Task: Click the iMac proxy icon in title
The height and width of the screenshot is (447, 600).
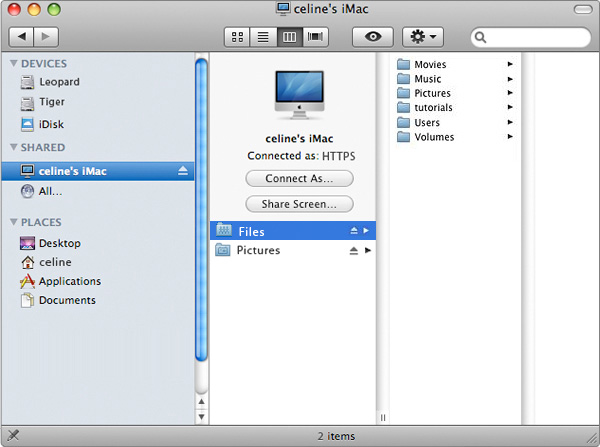Action: point(283,8)
